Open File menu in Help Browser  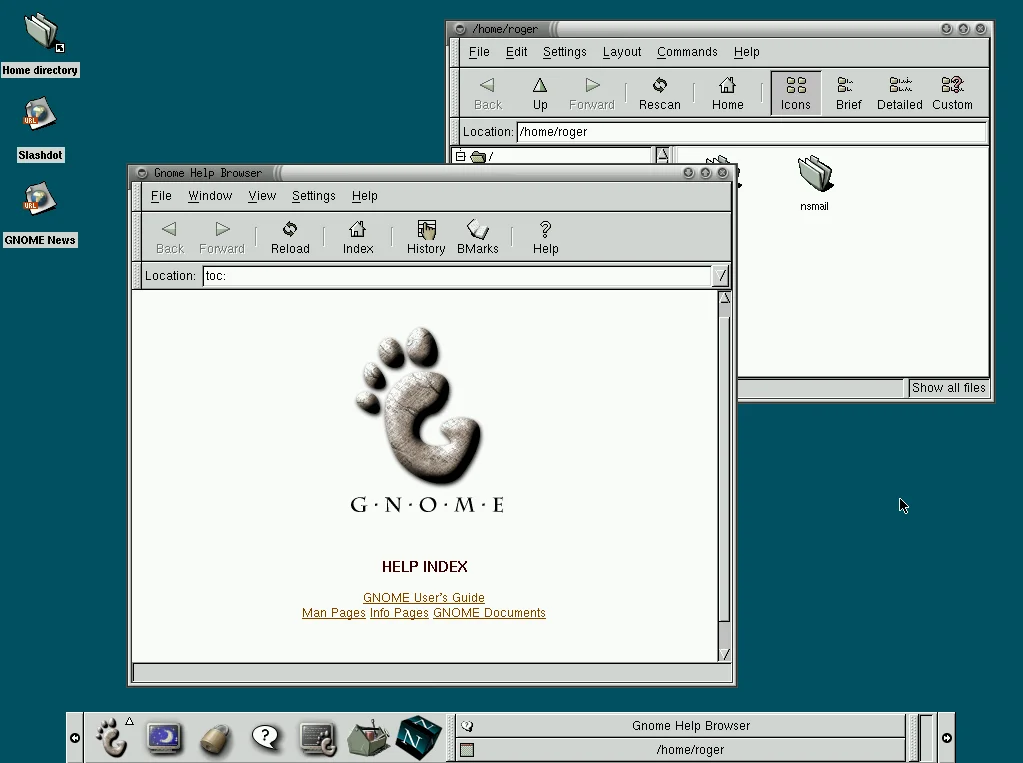tap(161, 196)
